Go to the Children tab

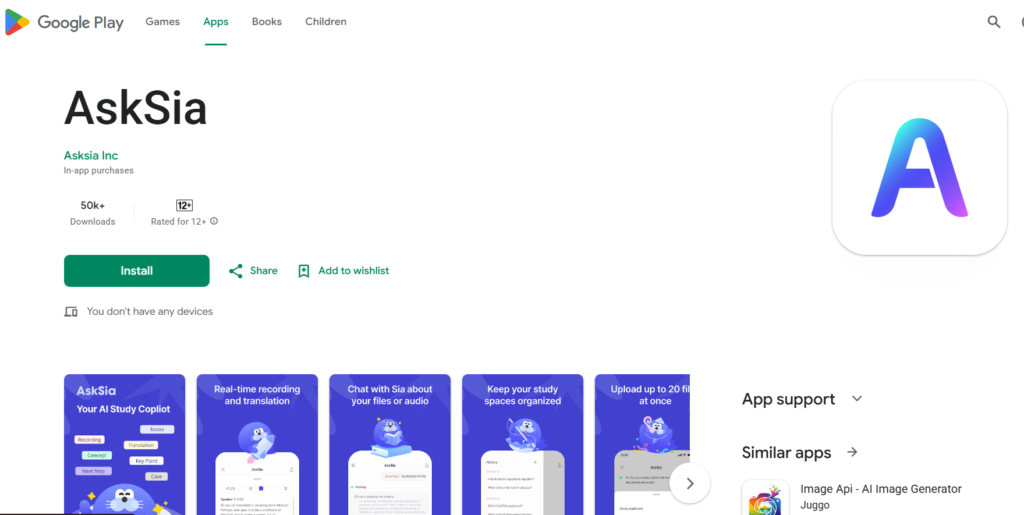pos(326,22)
